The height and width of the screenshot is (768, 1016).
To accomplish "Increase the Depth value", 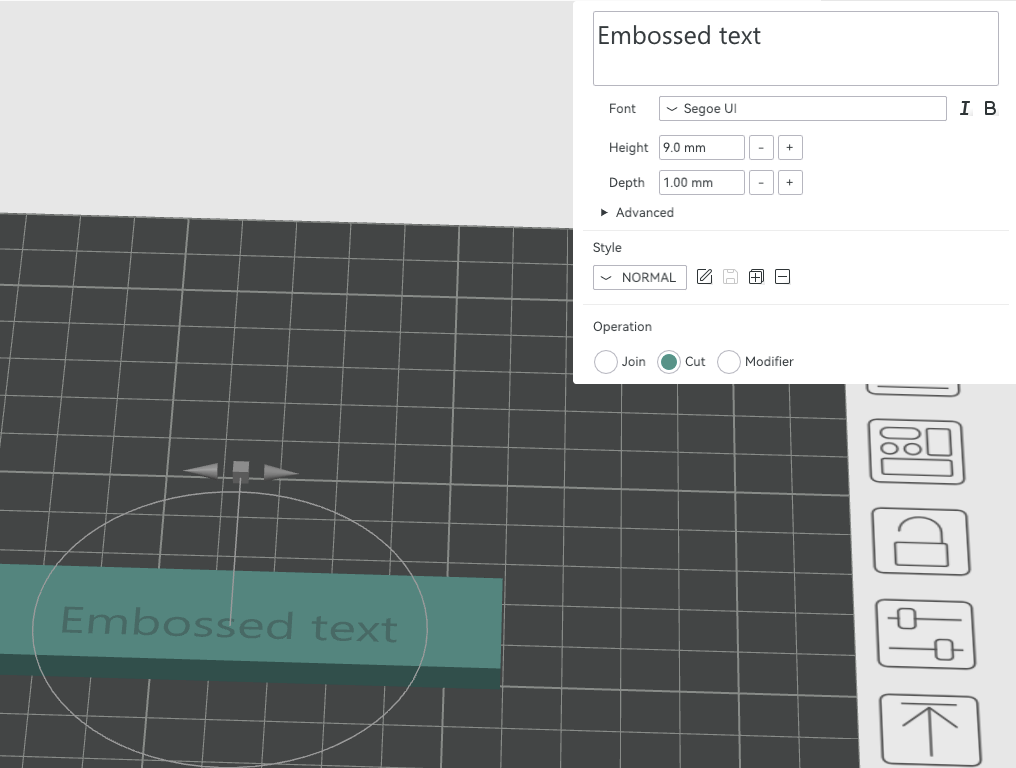I will coord(790,183).
